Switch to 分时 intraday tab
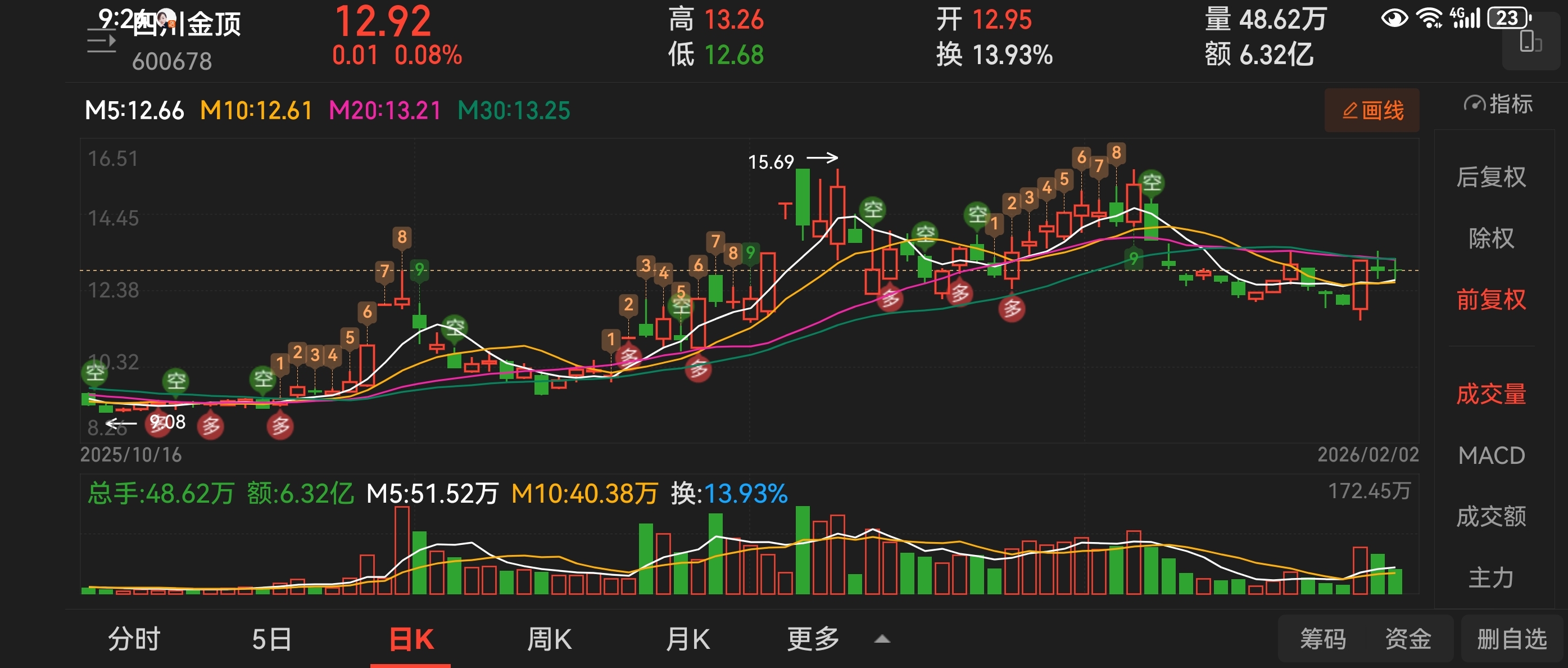1568x668 pixels. 134,639
